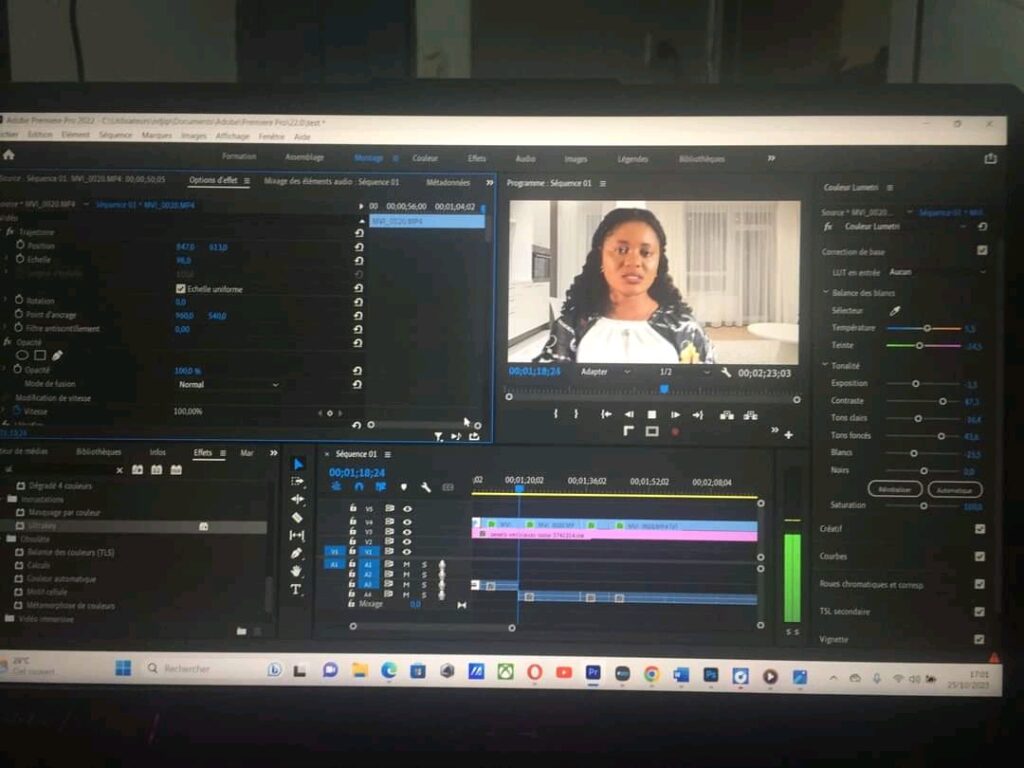The width and height of the screenshot is (1024, 768).
Task: Open Couleur Lumetri panel menu
Action: pos(889,188)
